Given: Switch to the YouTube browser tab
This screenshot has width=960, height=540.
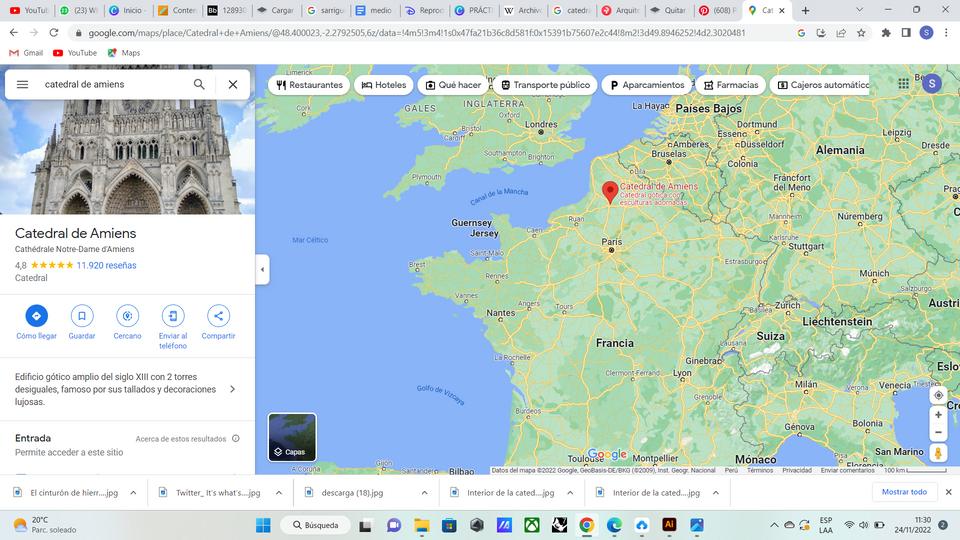Looking at the screenshot, I should pos(29,10).
